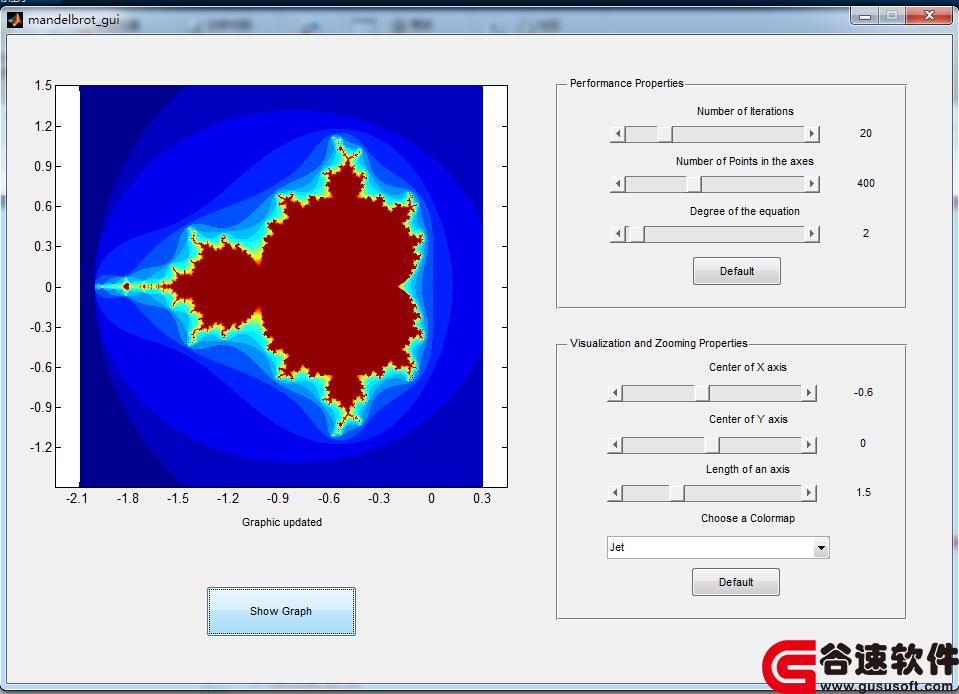Click the 'Performance Properties' panel title
Screen dimensions: 959x694
626,83
